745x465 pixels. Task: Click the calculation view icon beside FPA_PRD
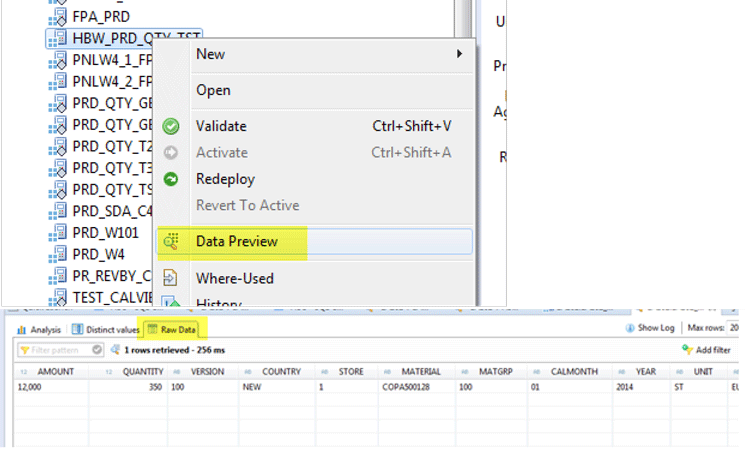pyautogui.click(x=58, y=17)
